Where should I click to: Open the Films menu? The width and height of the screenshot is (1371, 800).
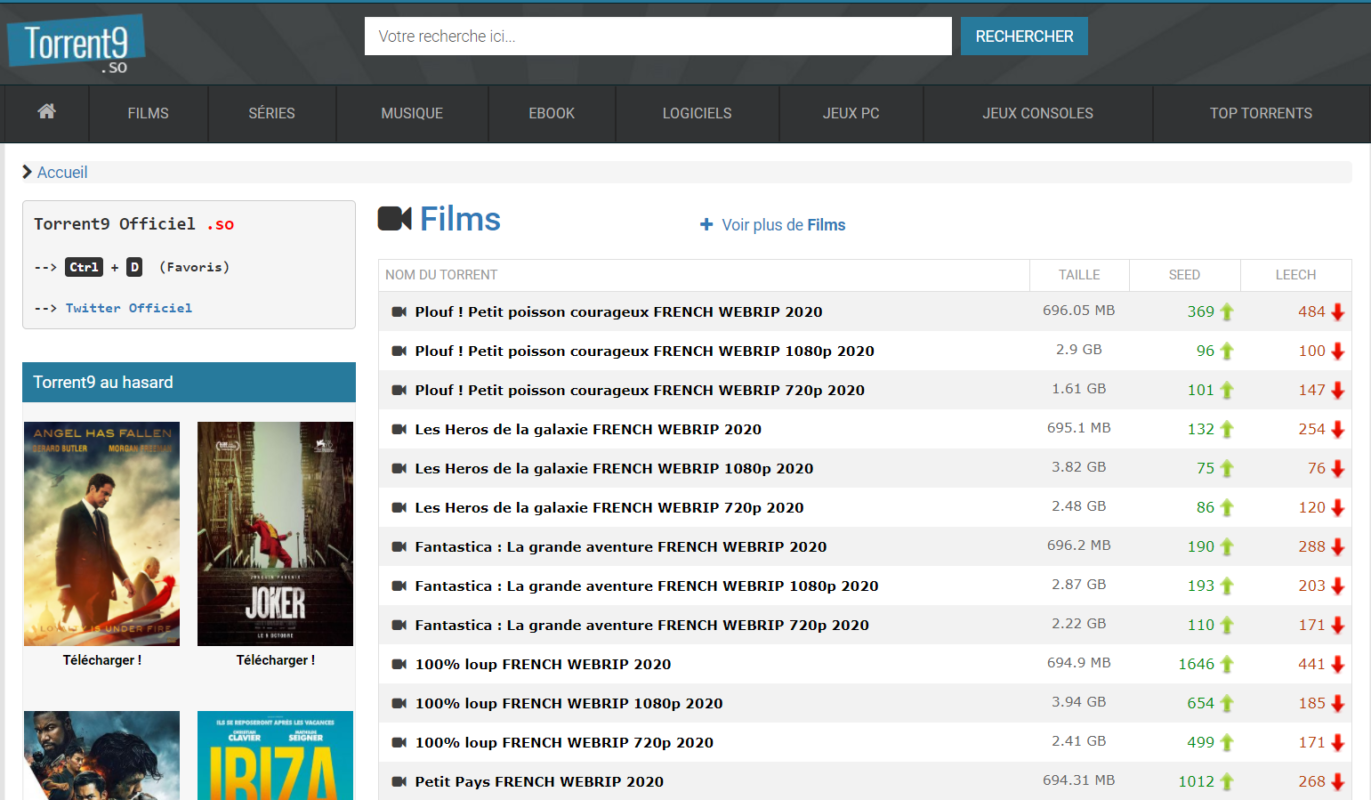[148, 113]
